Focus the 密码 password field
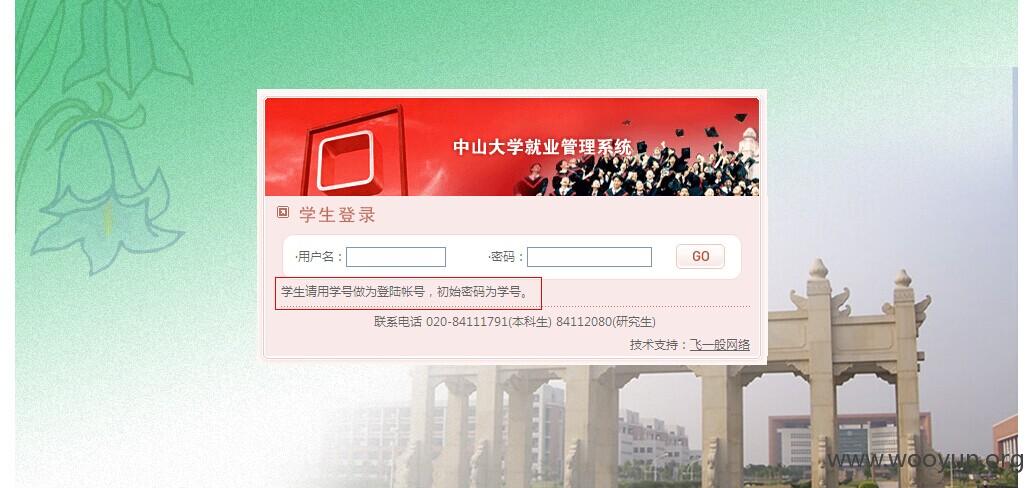Viewport: 1033px width, 488px height. (x=590, y=257)
